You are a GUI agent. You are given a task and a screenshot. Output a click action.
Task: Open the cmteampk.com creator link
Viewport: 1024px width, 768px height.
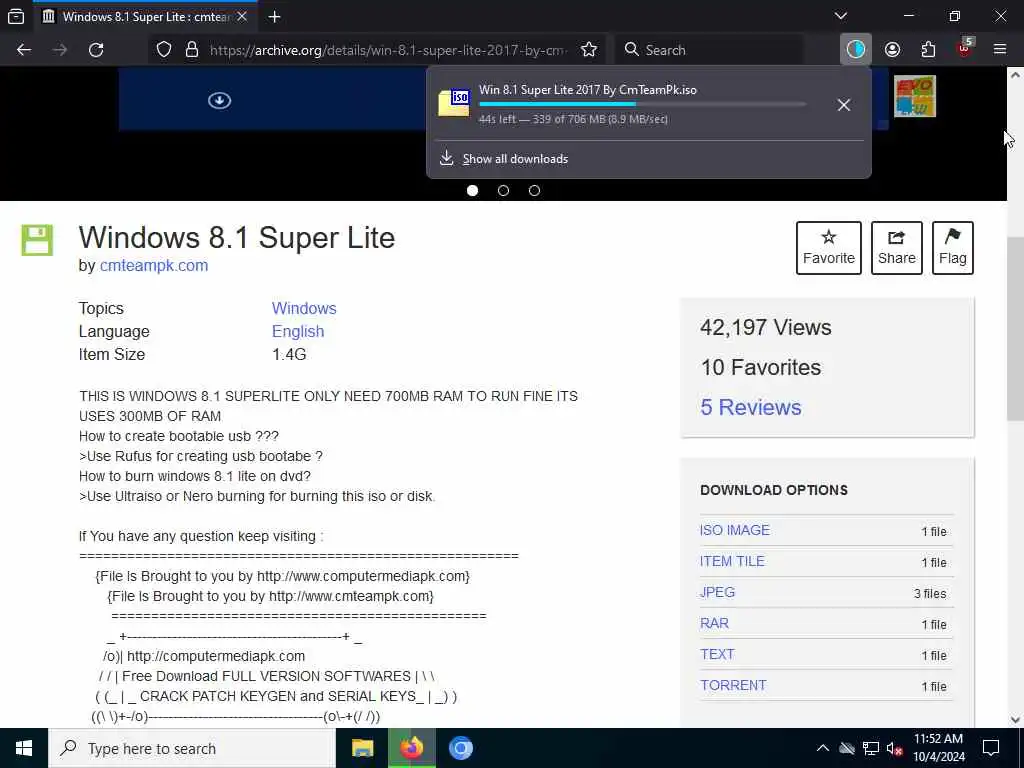[x=154, y=266]
